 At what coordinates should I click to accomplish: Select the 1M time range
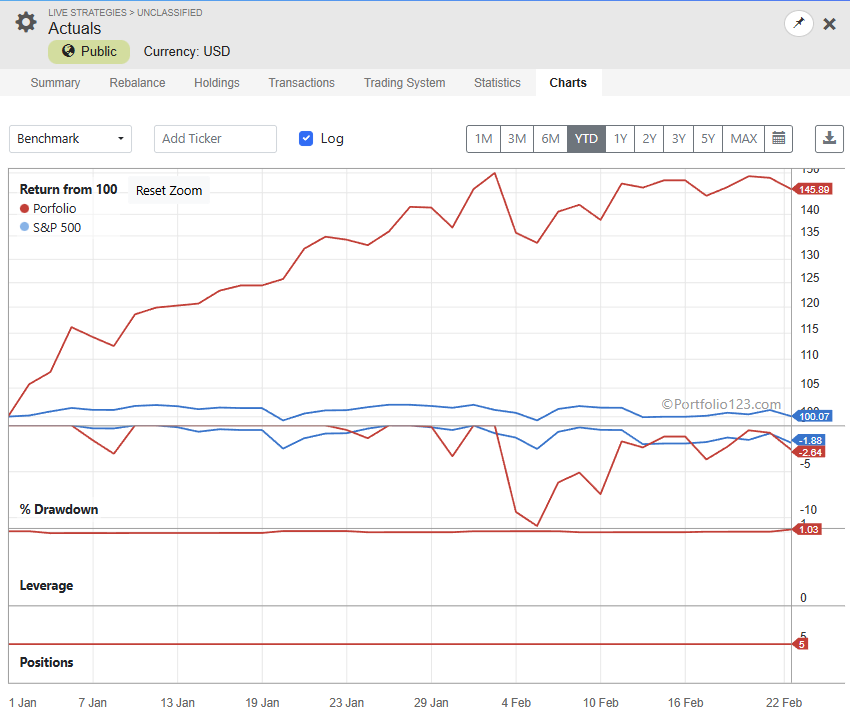pos(483,139)
